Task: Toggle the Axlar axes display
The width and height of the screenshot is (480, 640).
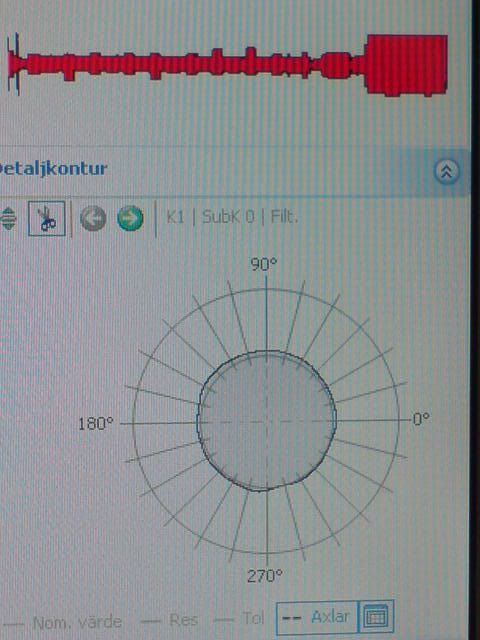Action: point(317,617)
